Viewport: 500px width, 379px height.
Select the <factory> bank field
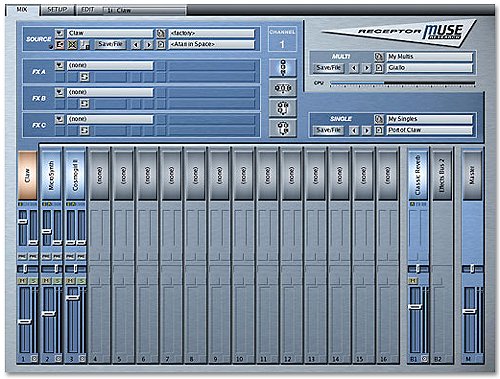pyautogui.click(x=212, y=33)
